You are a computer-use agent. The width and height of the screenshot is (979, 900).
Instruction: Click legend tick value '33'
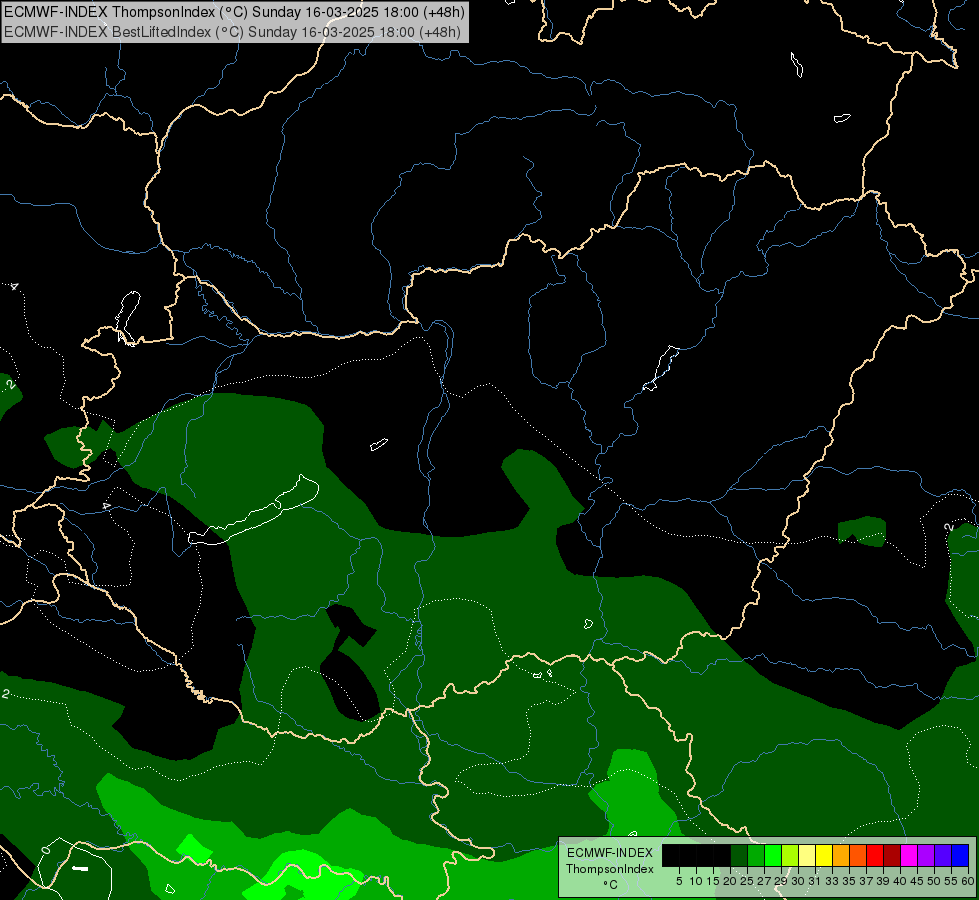click(x=832, y=881)
